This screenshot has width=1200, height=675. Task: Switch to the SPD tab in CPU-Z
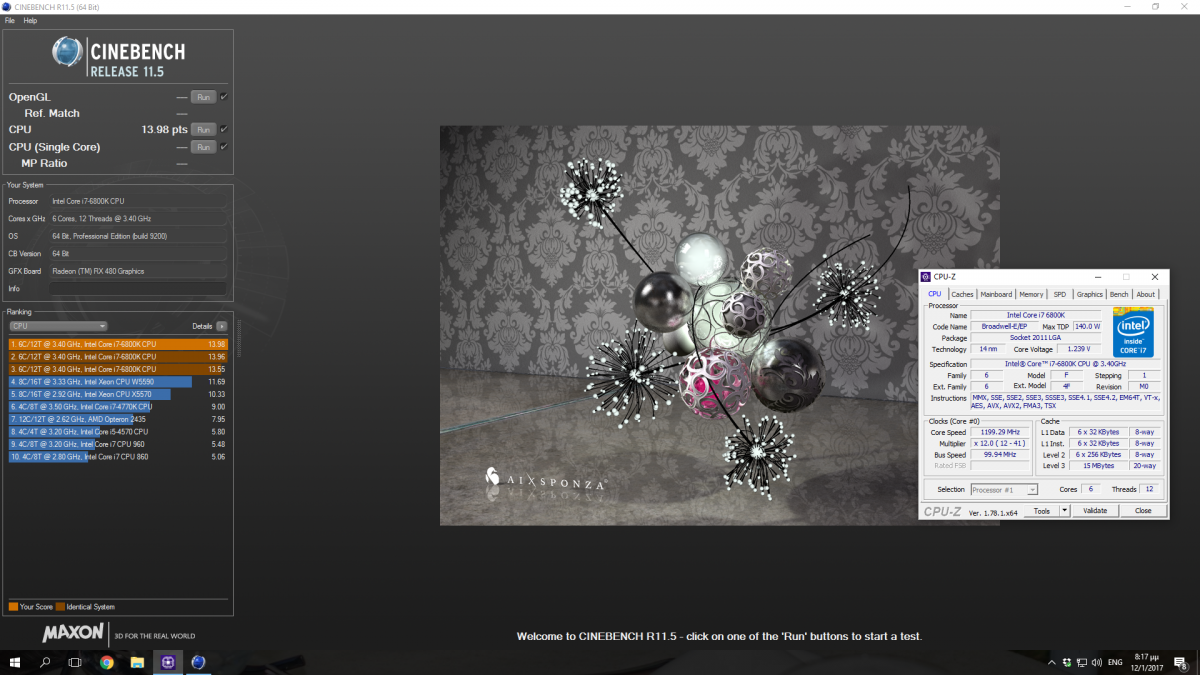(x=1060, y=294)
